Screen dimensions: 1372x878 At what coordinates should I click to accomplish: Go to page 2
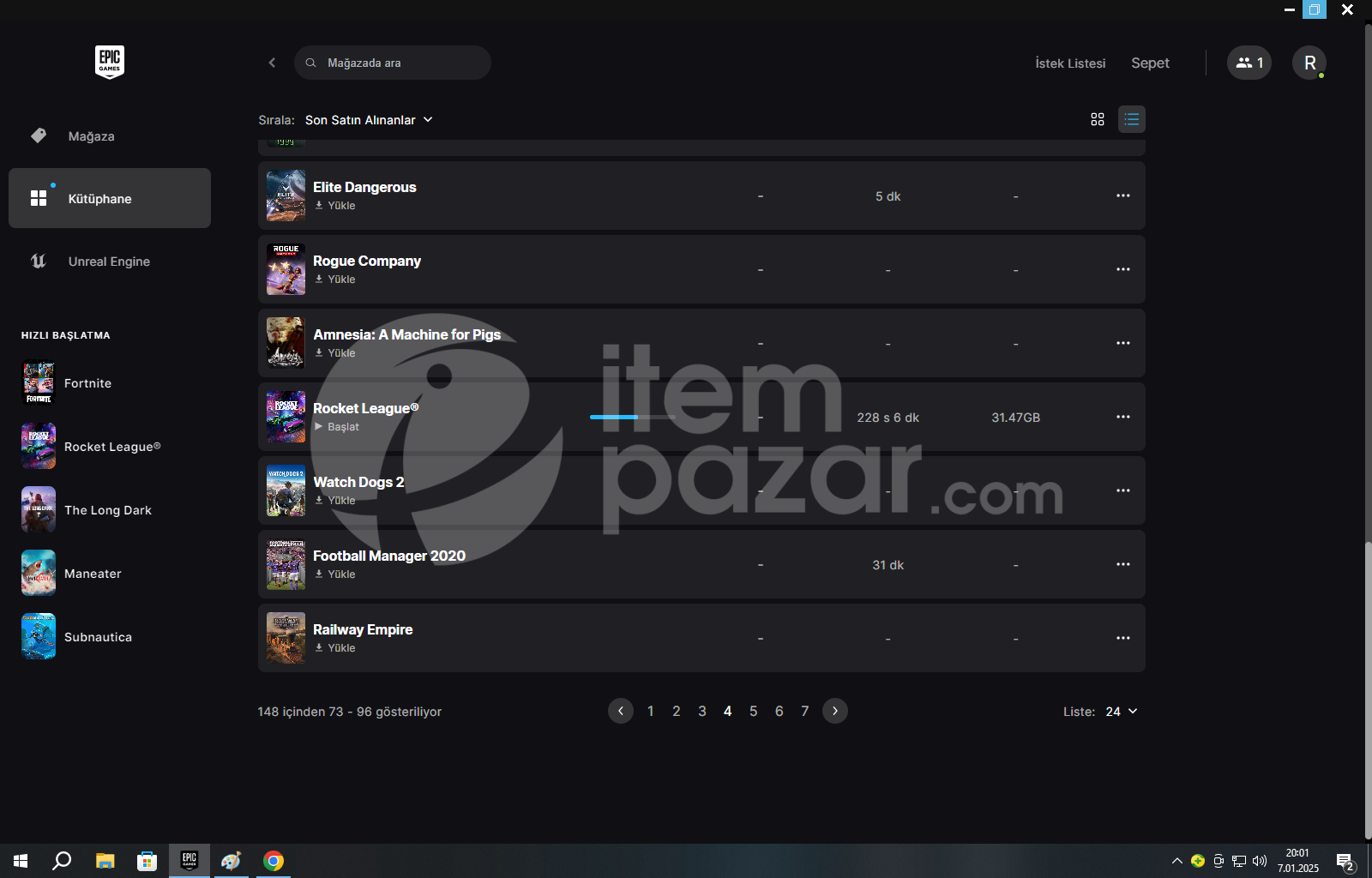click(677, 712)
